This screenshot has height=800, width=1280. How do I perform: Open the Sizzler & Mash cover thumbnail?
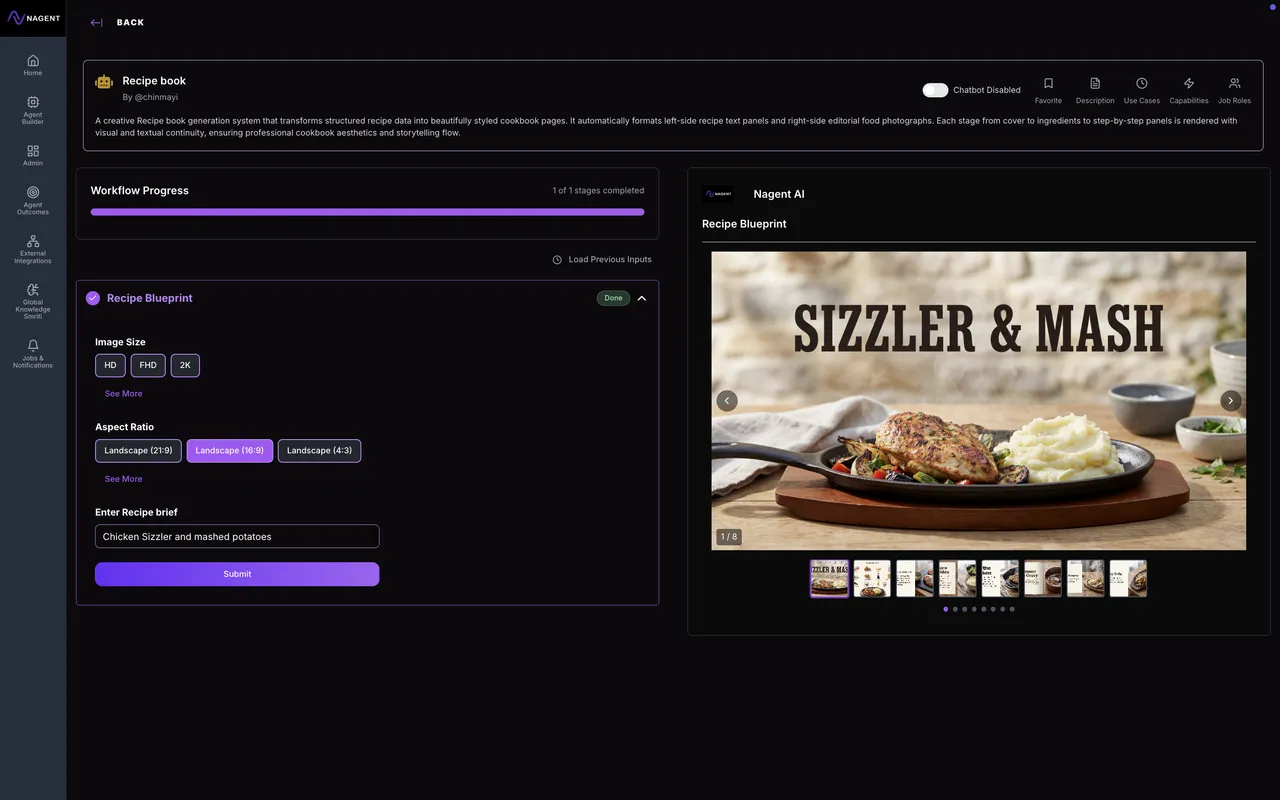click(x=829, y=579)
